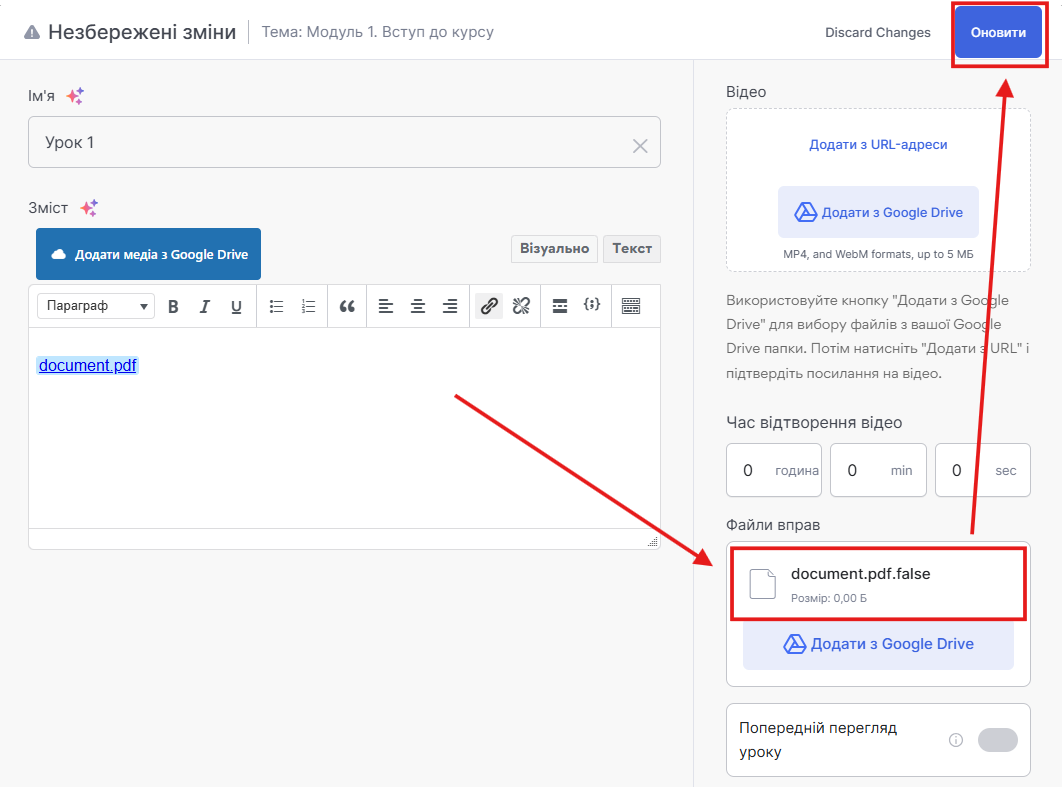Click Додати медіа з Google Drive button
Screen dimensions: 1062x787
(x=148, y=255)
